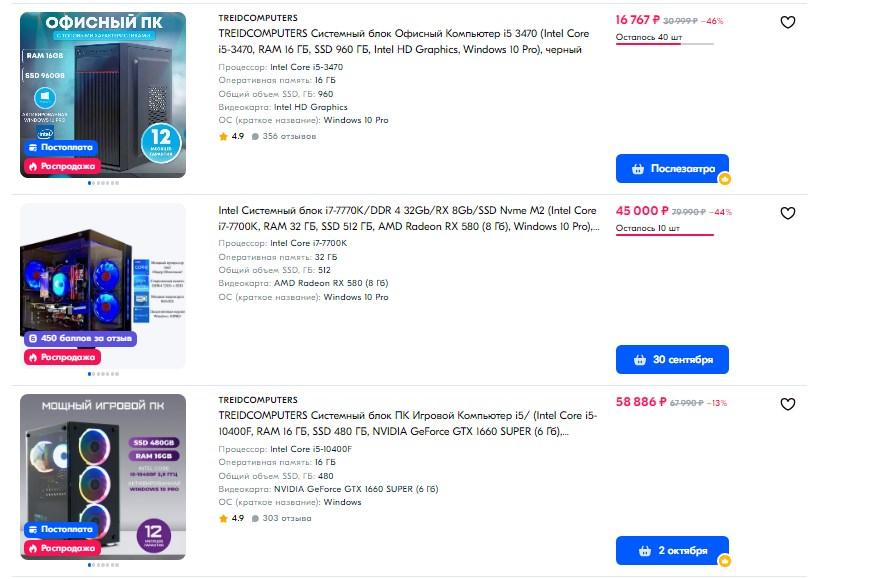Click the reviews bubble icon beside 303 отзыва
Screen dimensions: 878x579
(x=255, y=519)
